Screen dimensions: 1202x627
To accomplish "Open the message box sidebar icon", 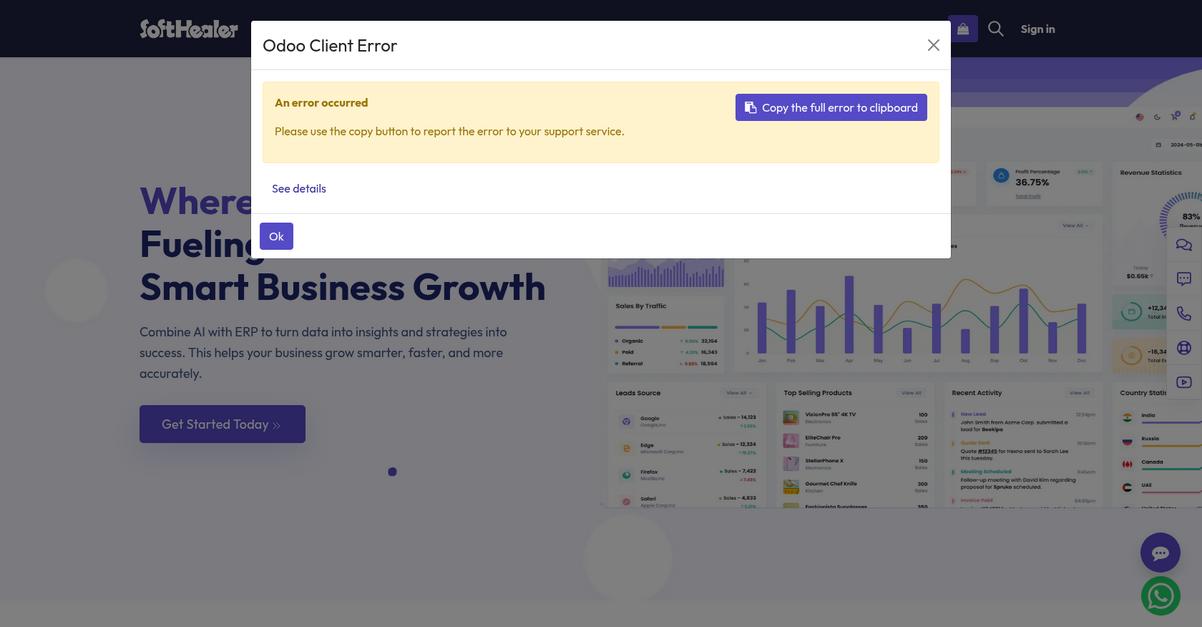I will click(x=1184, y=279).
